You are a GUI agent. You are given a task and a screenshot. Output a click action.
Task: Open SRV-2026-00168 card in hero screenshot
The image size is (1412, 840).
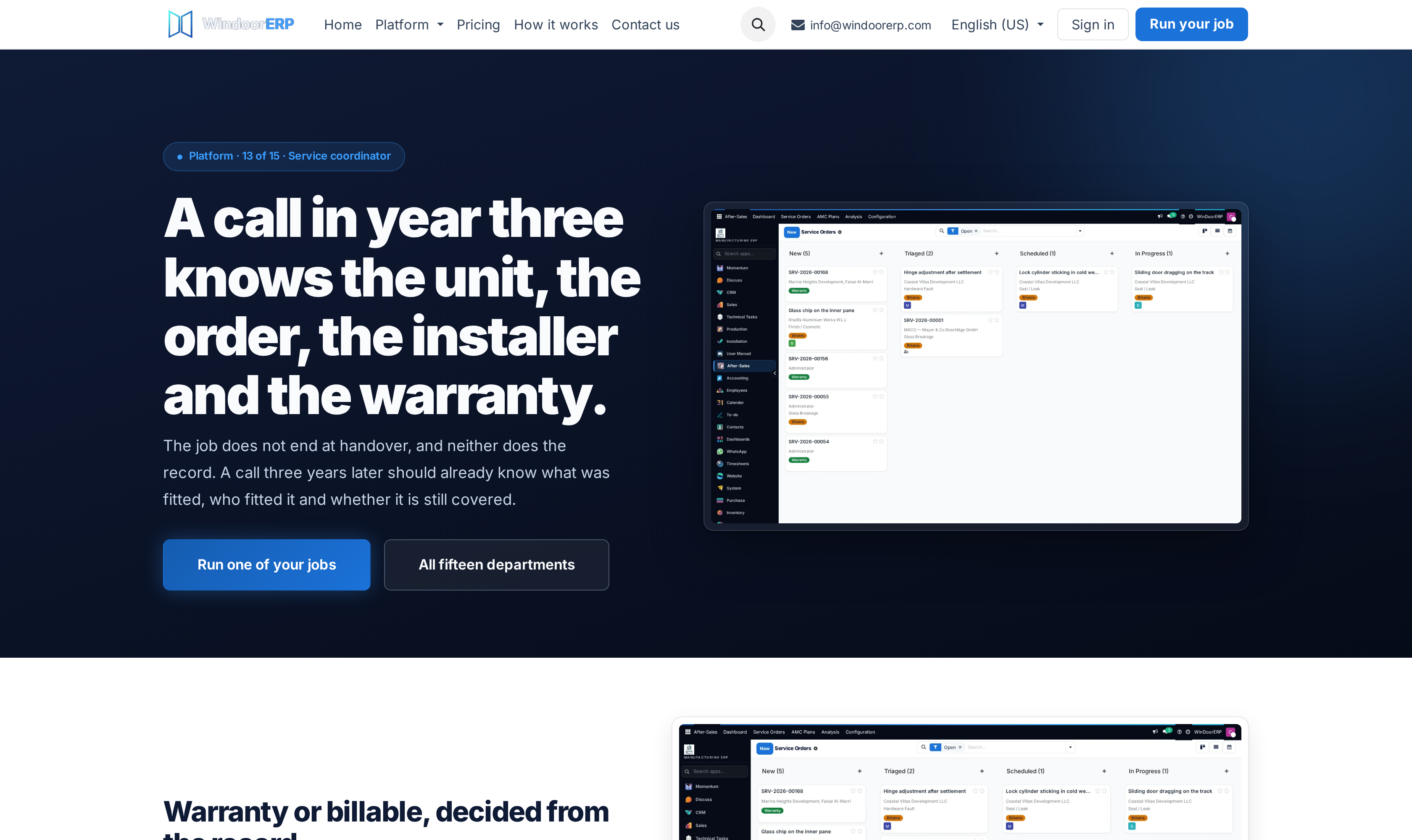coord(836,283)
